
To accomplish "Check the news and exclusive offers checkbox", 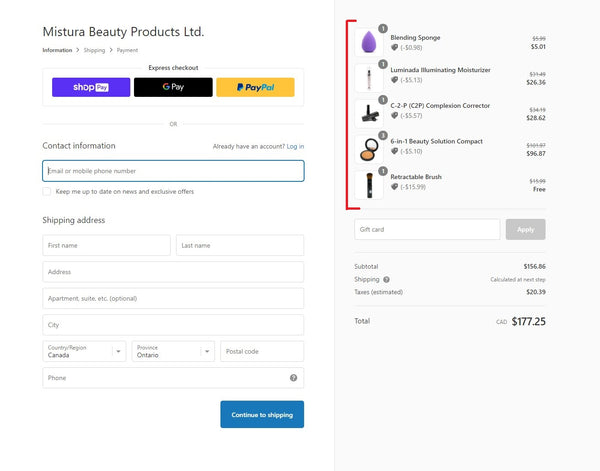I will click(x=47, y=191).
